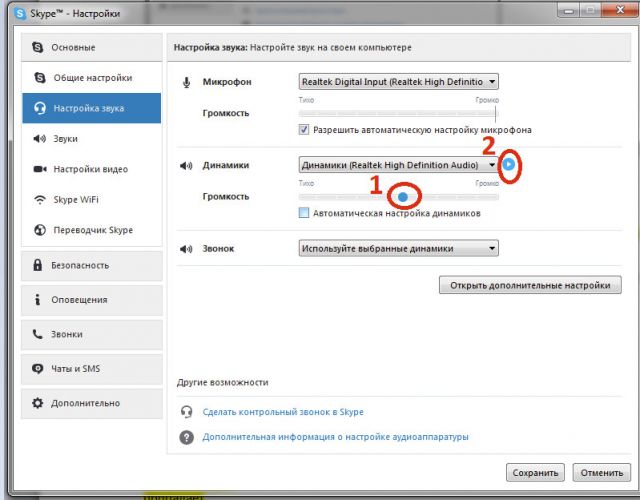Expand the Оповещения section

92,300
